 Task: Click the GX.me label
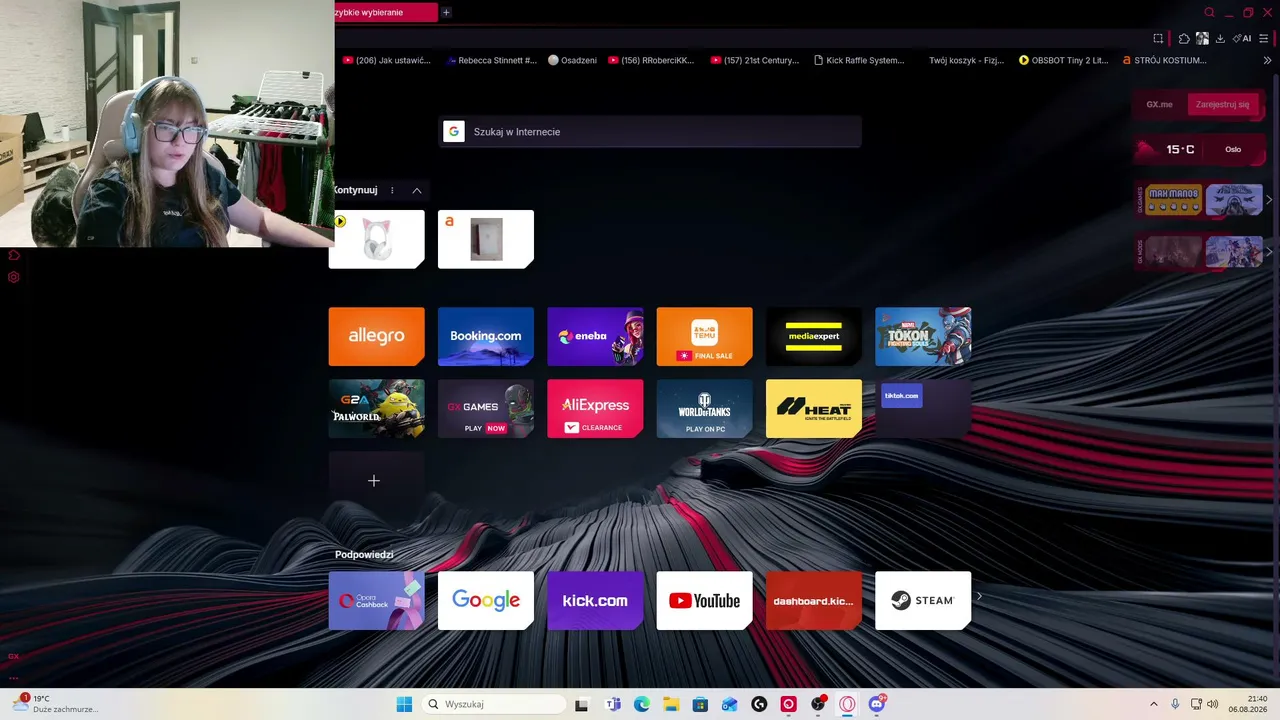(1159, 104)
